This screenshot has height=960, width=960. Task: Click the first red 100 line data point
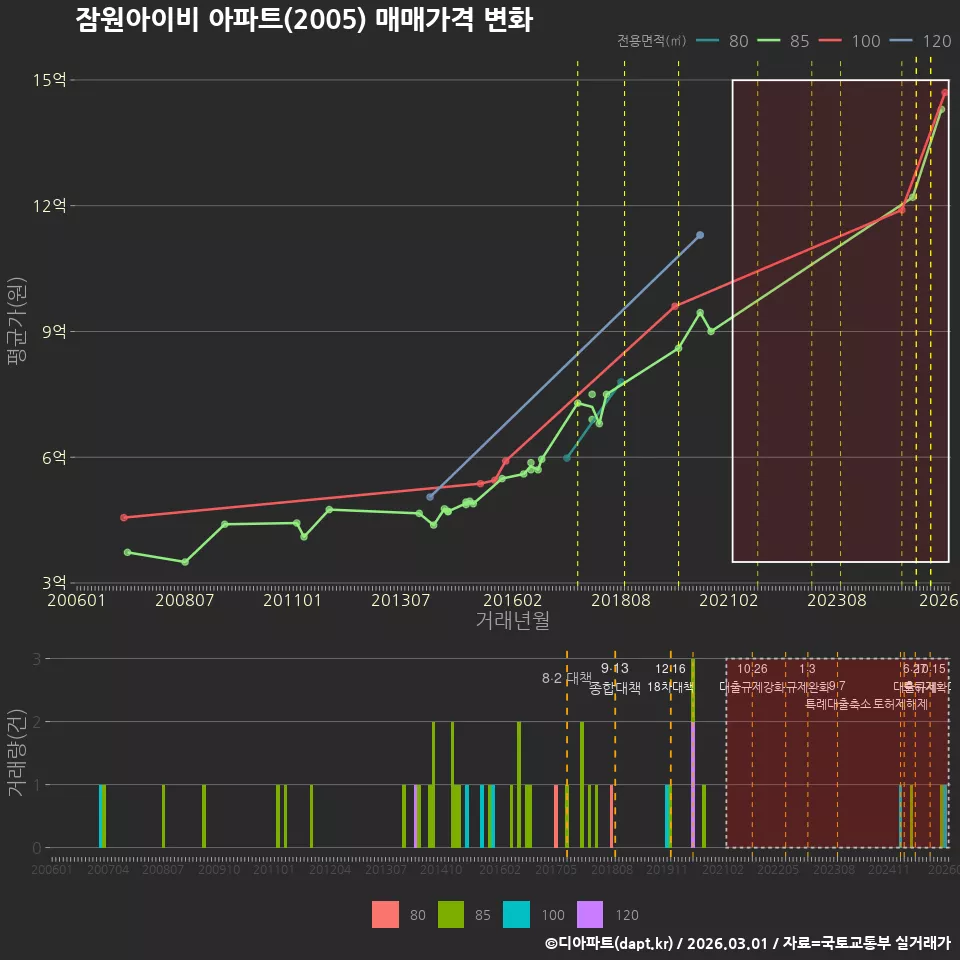click(x=124, y=517)
